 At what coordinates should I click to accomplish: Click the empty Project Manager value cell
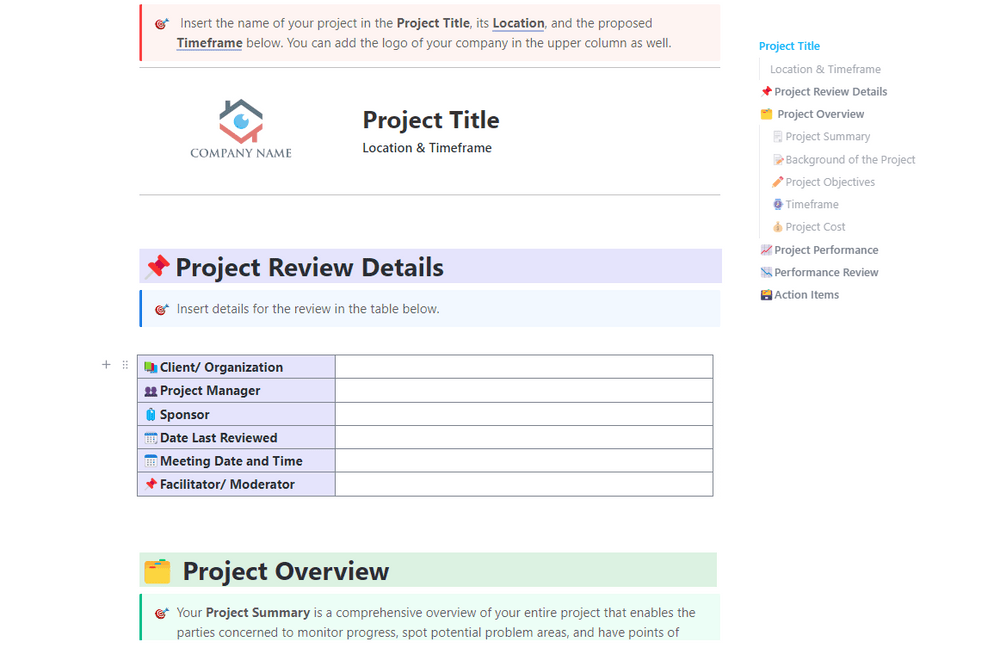pos(523,391)
